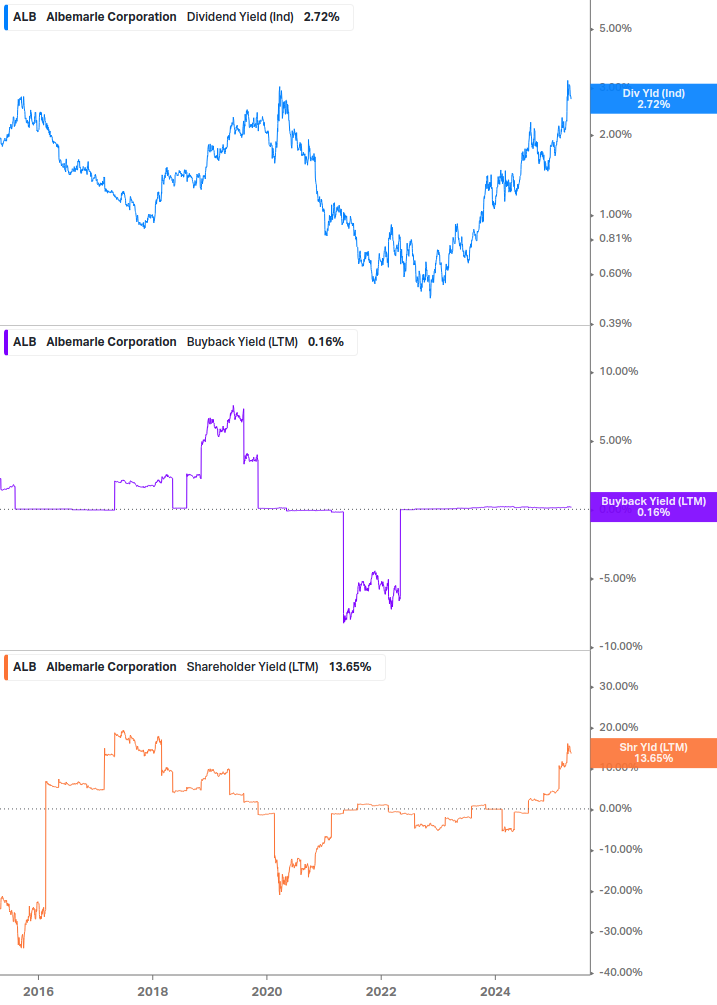The width and height of the screenshot is (717, 1005).
Task: Click the -20.00% tick on shareholder yield axis
Action: click(x=620, y=890)
